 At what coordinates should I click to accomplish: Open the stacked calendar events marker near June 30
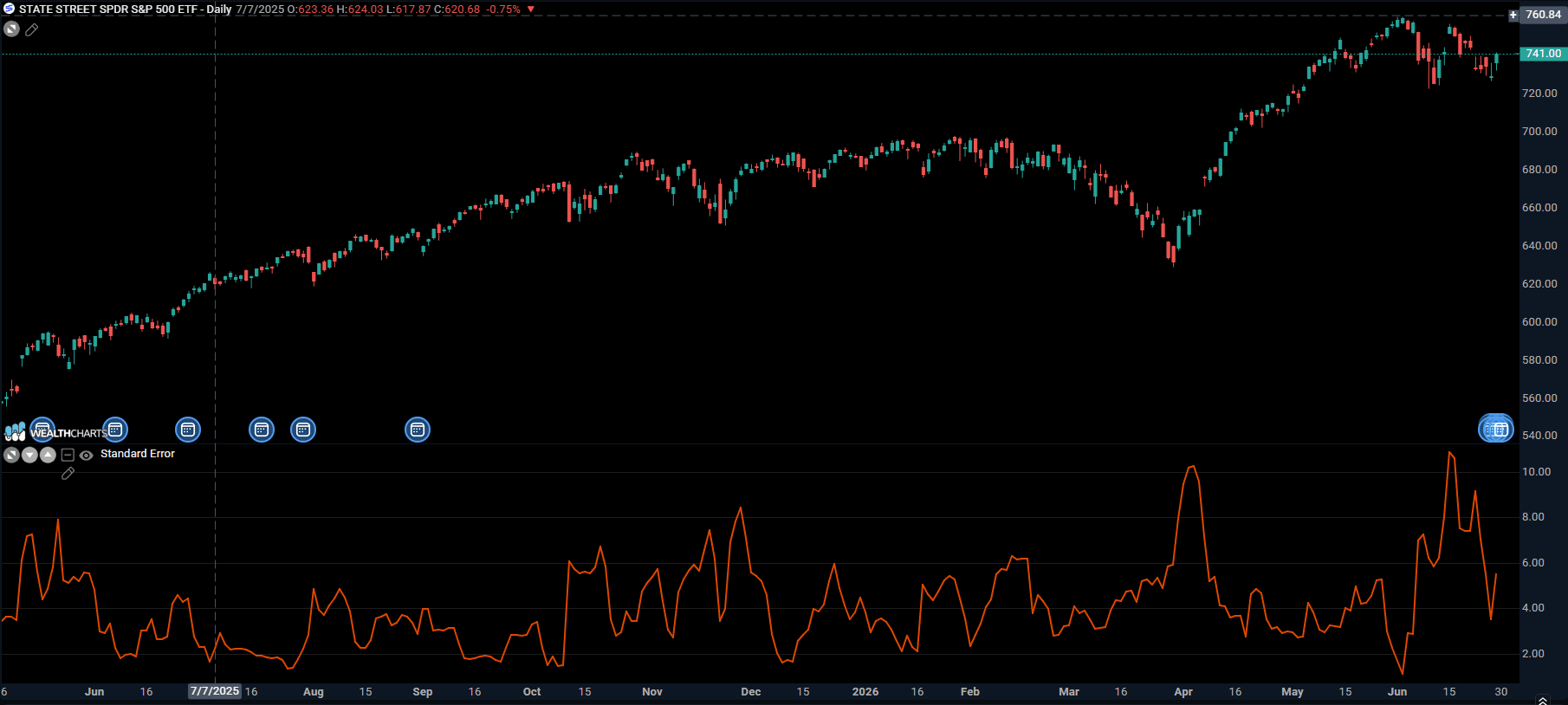point(1496,429)
